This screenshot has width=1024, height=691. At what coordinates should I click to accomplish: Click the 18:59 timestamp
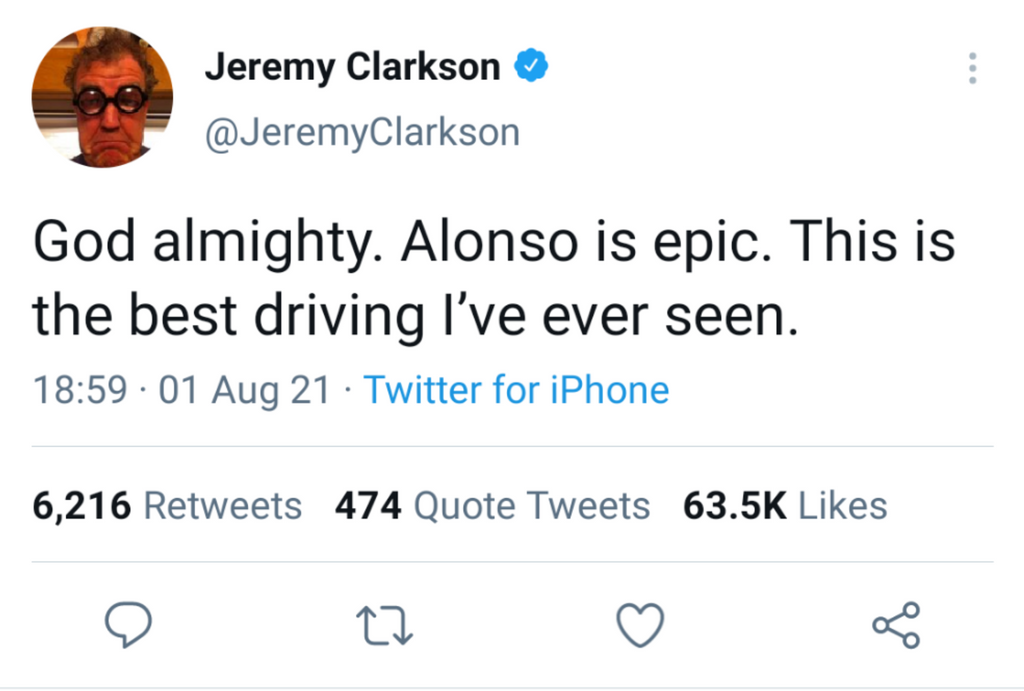[81, 390]
